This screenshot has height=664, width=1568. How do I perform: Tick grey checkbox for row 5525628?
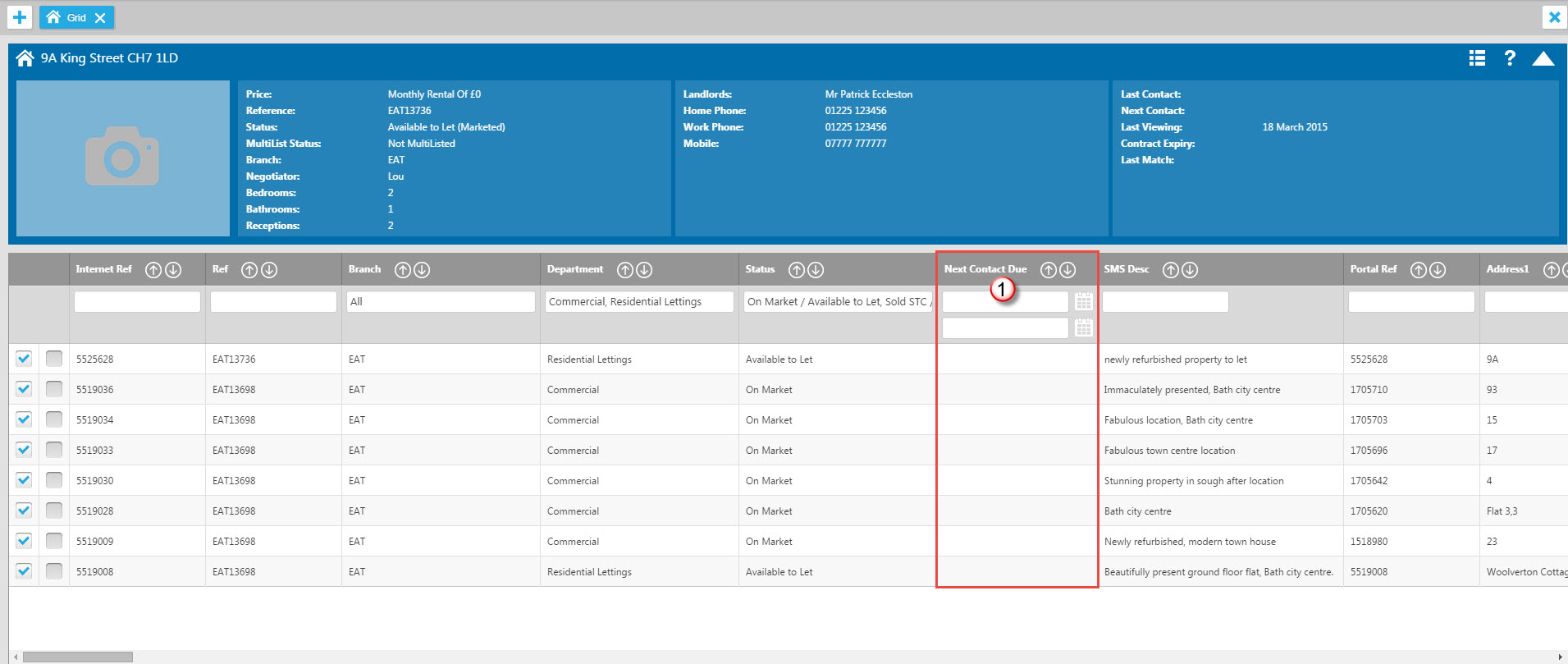pyautogui.click(x=54, y=359)
